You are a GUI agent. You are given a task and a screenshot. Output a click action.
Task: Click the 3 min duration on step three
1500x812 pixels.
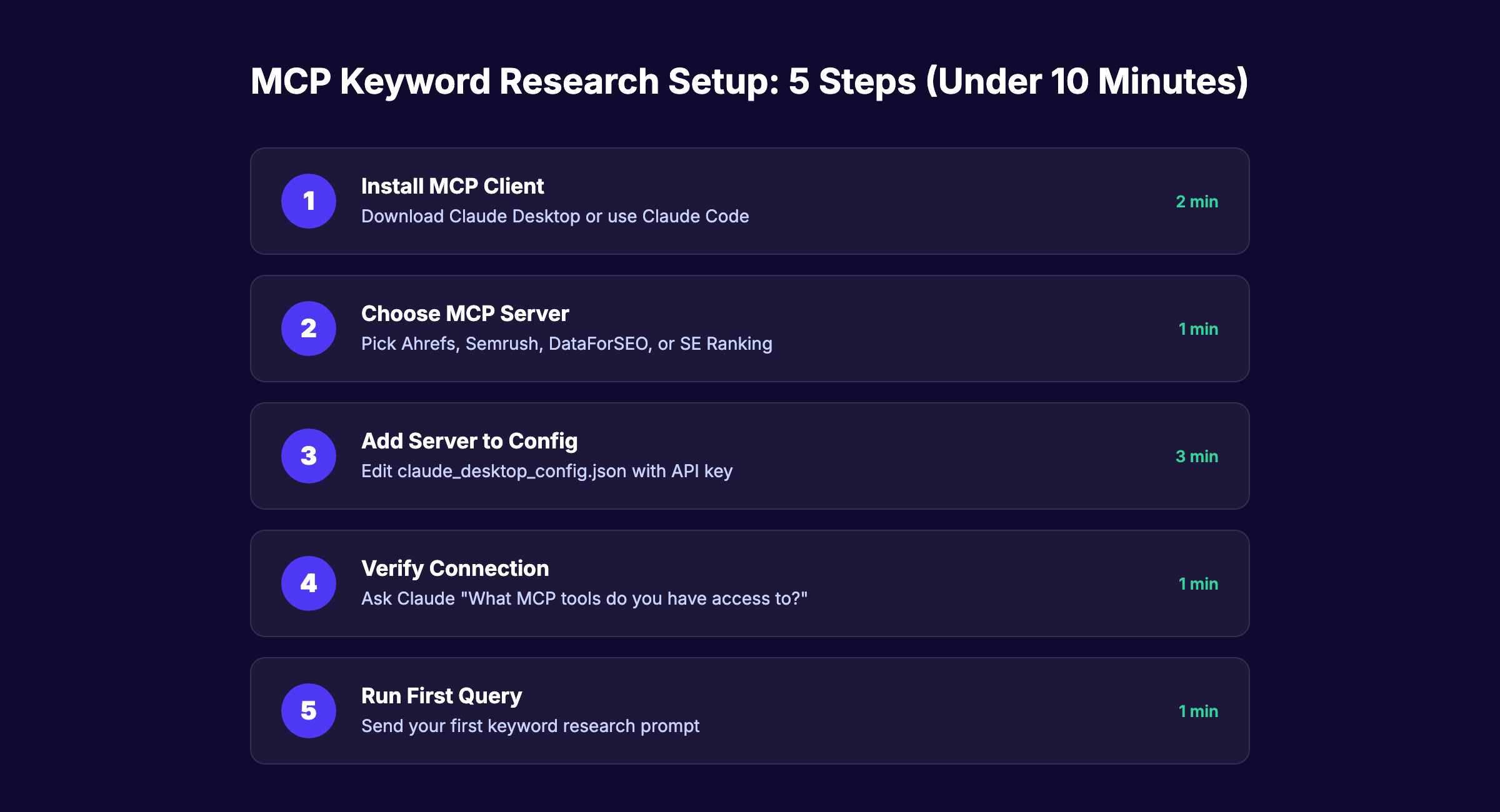[1197, 456]
